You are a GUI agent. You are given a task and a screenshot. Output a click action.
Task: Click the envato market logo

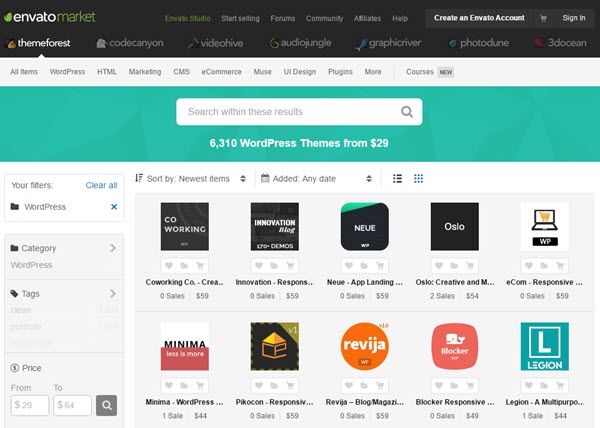click(x=50, y=17)
